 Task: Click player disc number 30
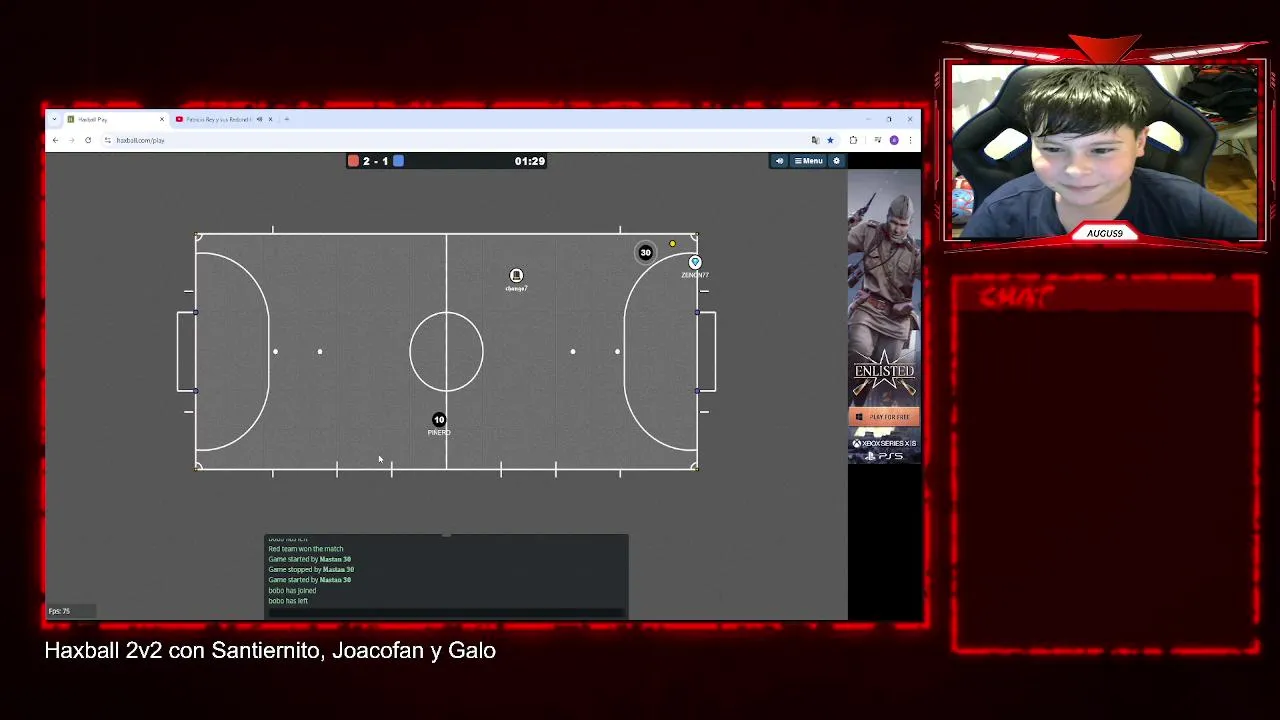coord(646,252)
